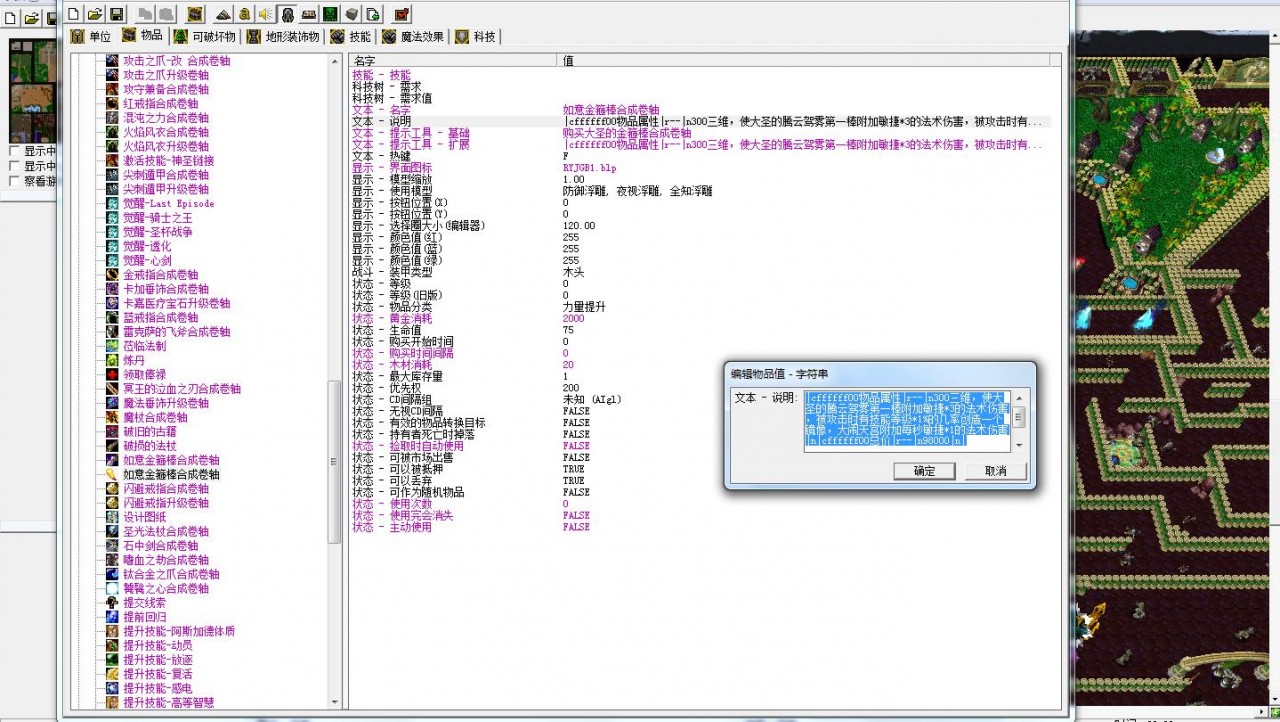Viewport: 1280px width, 722px height.
Task: Click the item tree vertical scrollbar thumb
Action: 335,462
